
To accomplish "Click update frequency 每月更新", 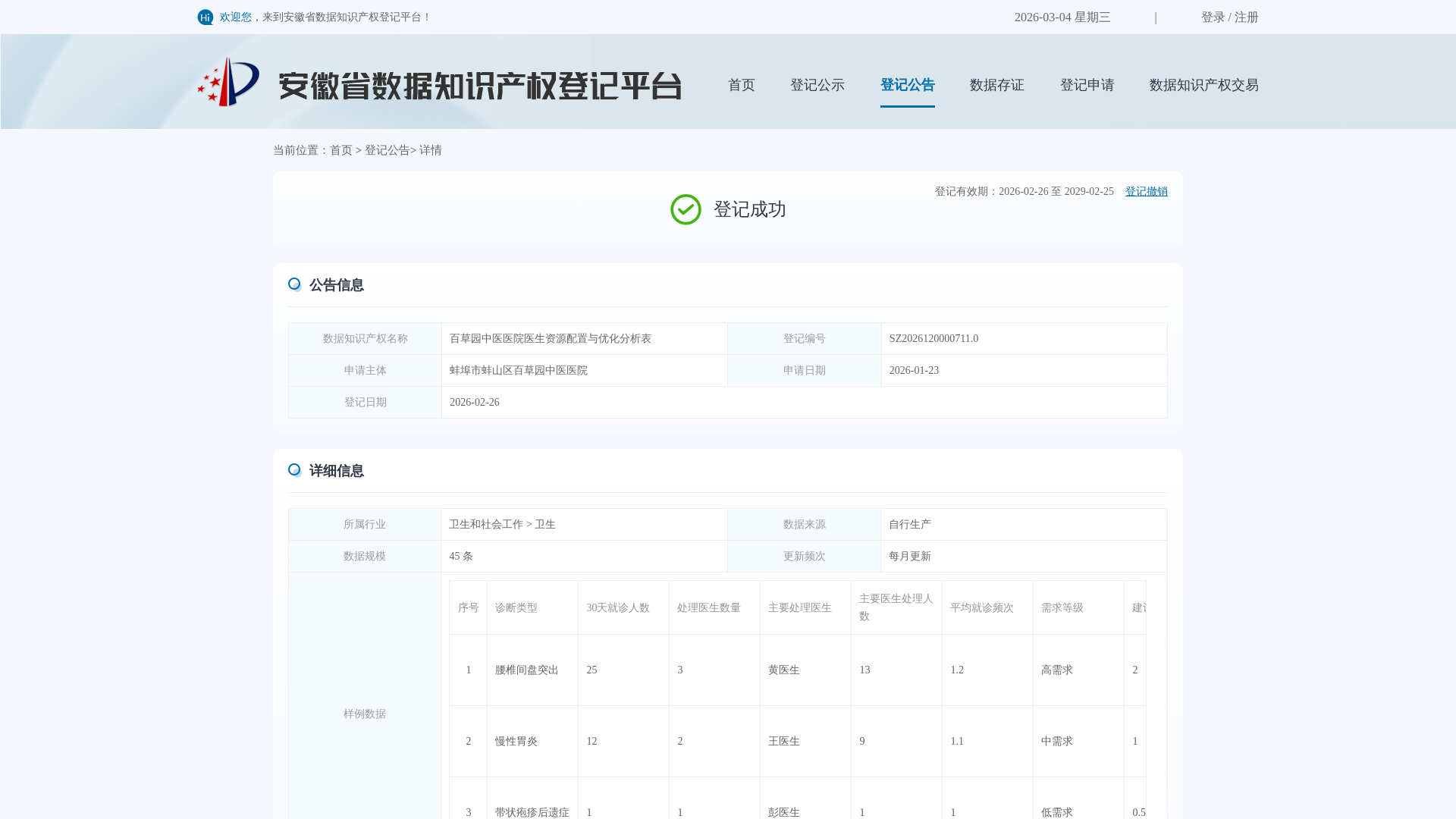I will tap(910, 557).
